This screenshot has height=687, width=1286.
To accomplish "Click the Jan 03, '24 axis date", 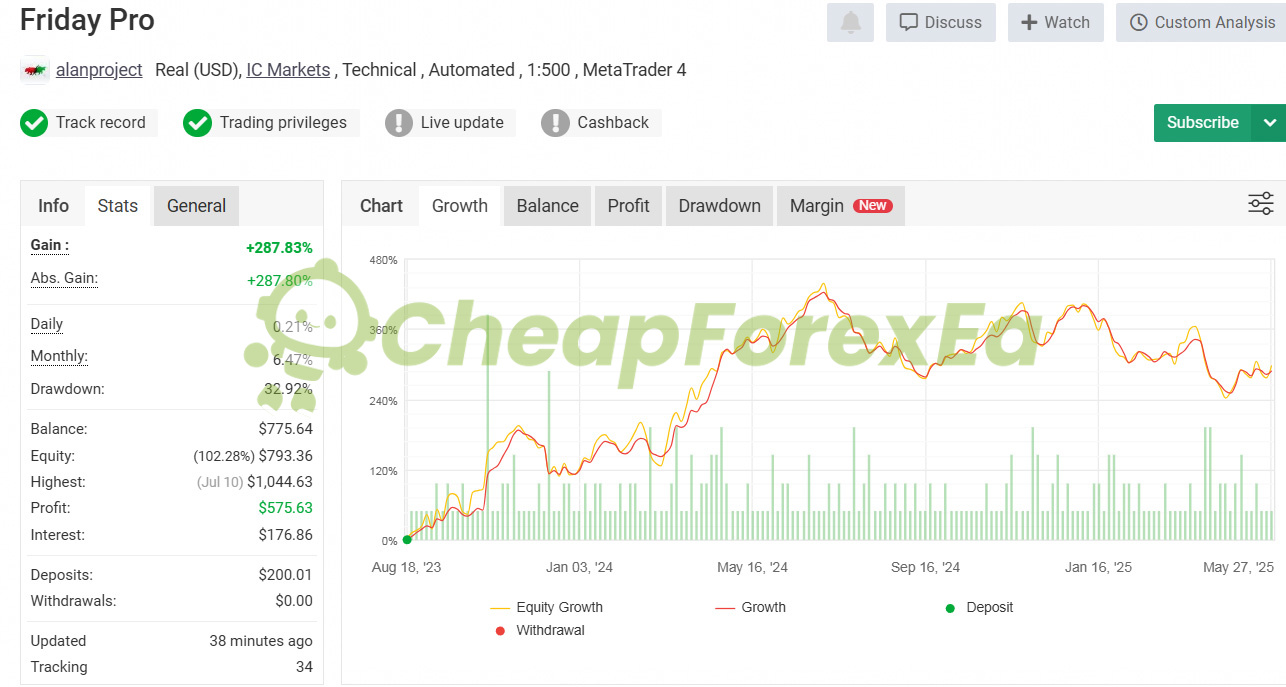I will click(x=580, y=567).
